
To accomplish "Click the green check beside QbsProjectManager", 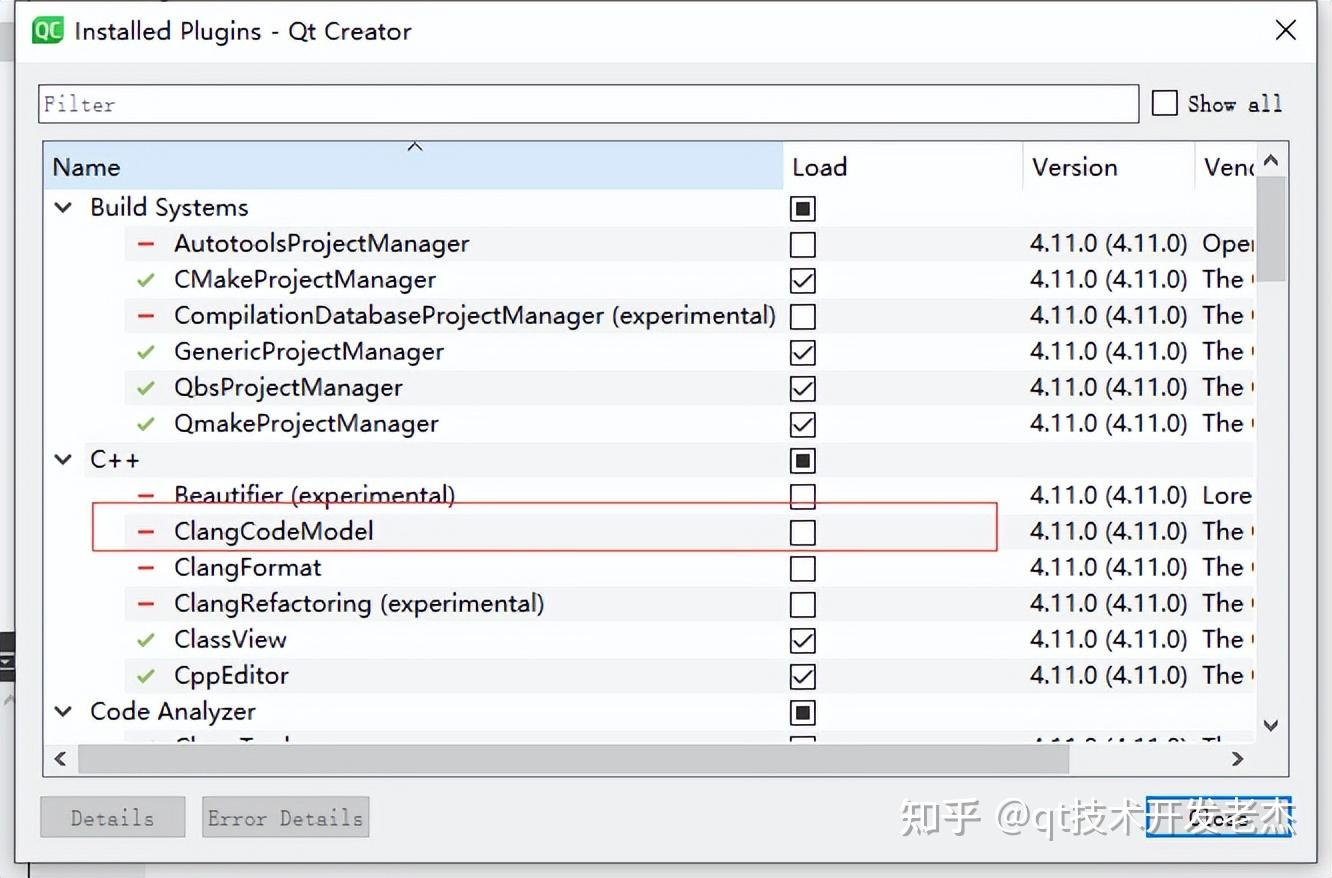I will pos(145,388).
